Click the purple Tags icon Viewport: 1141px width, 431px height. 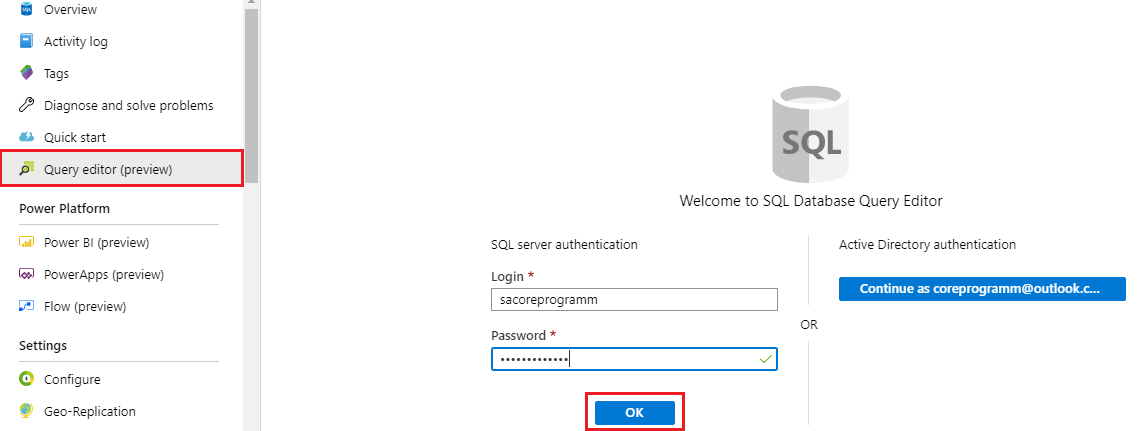pyautogui.click(x=27, y=73)
